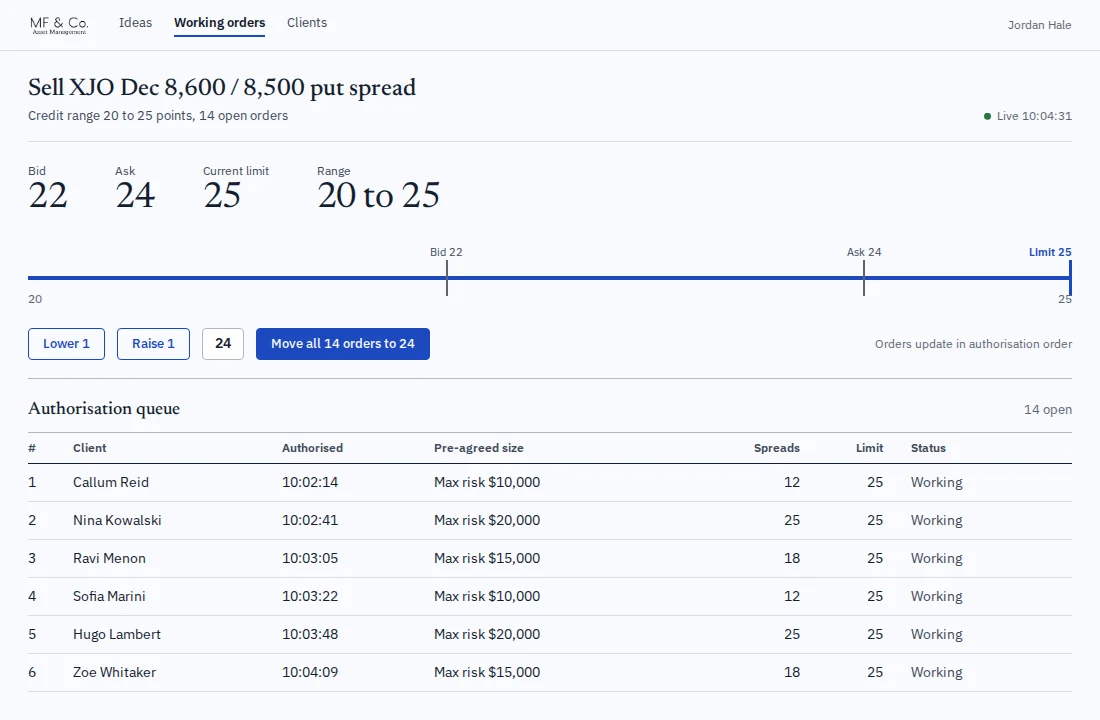Click authorised time 10:03:05

pyautogui.click(x=310, y=559)
